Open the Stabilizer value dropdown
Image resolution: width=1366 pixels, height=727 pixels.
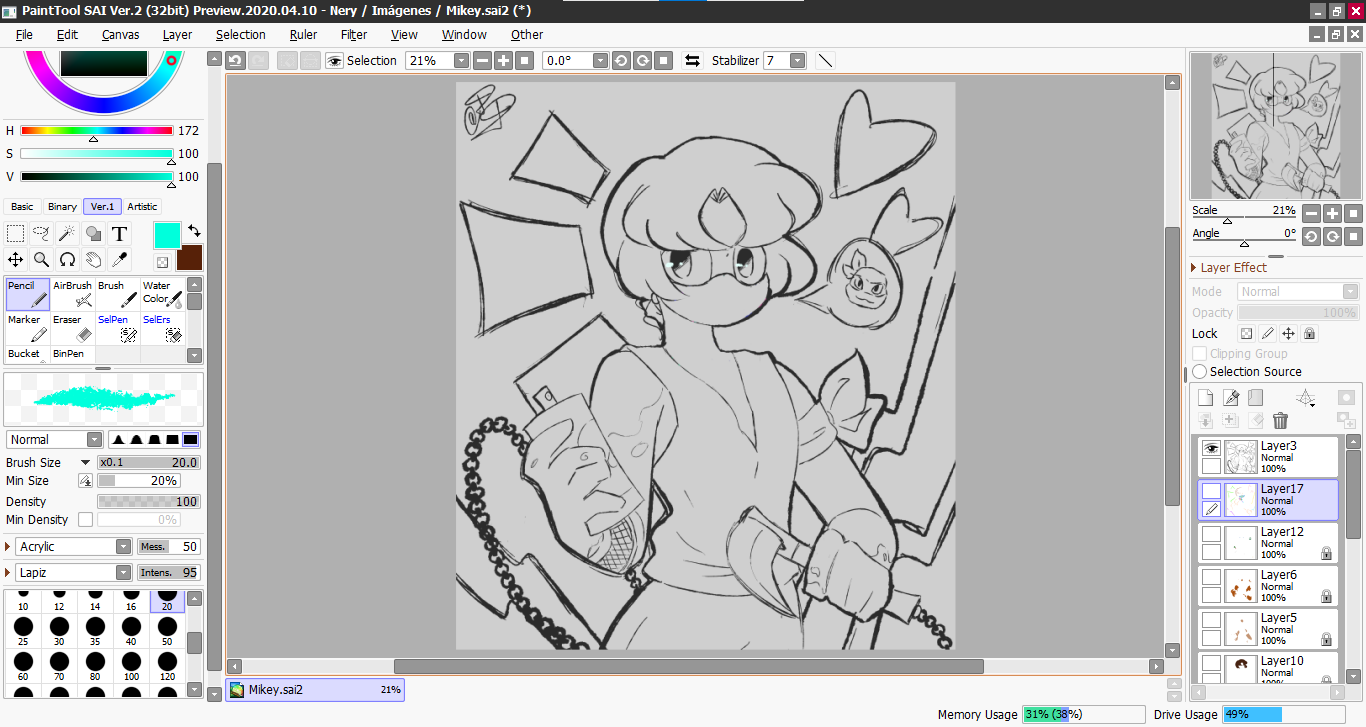click(x=797, y=61)
